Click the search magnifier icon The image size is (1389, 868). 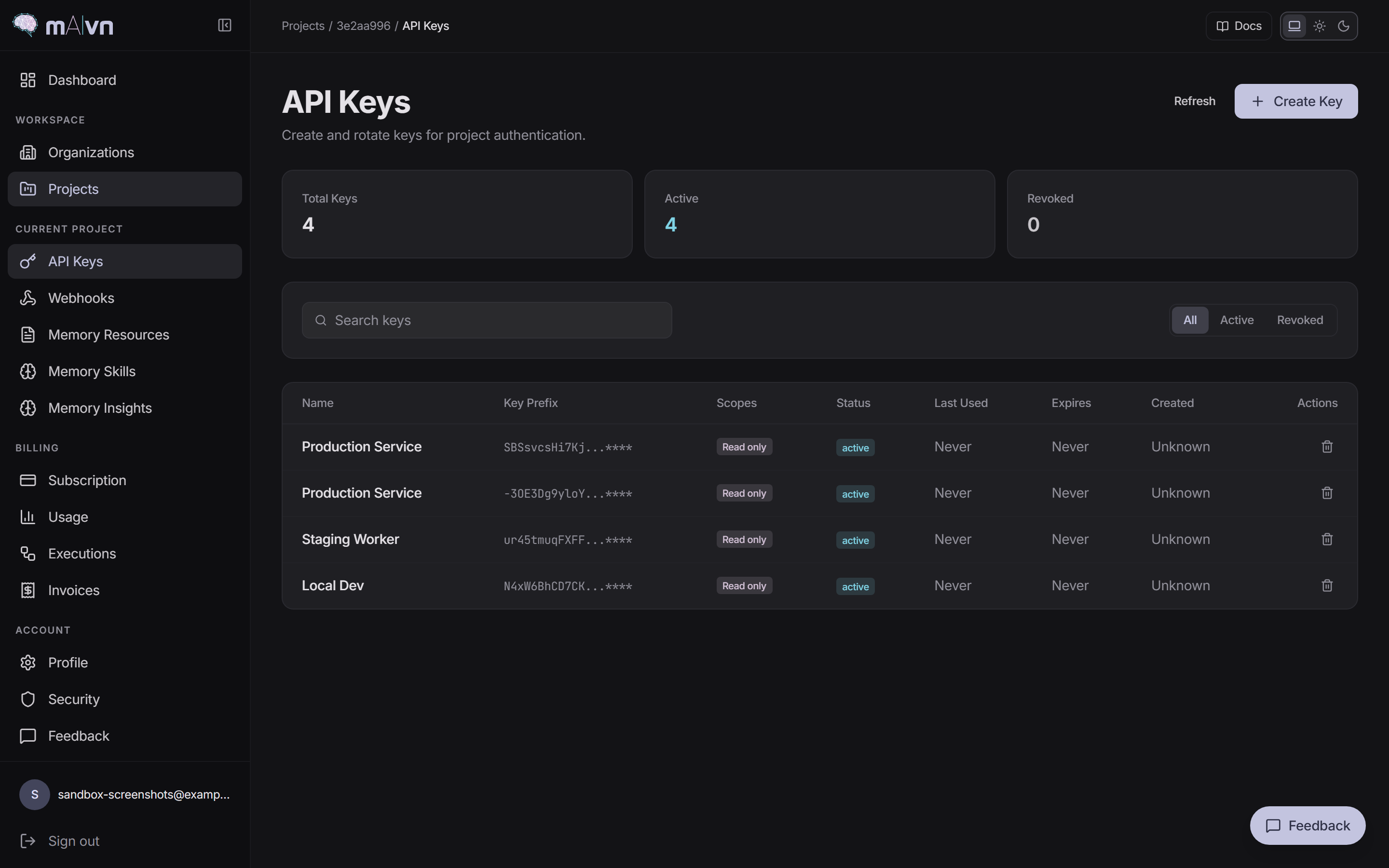coord(321,320)
